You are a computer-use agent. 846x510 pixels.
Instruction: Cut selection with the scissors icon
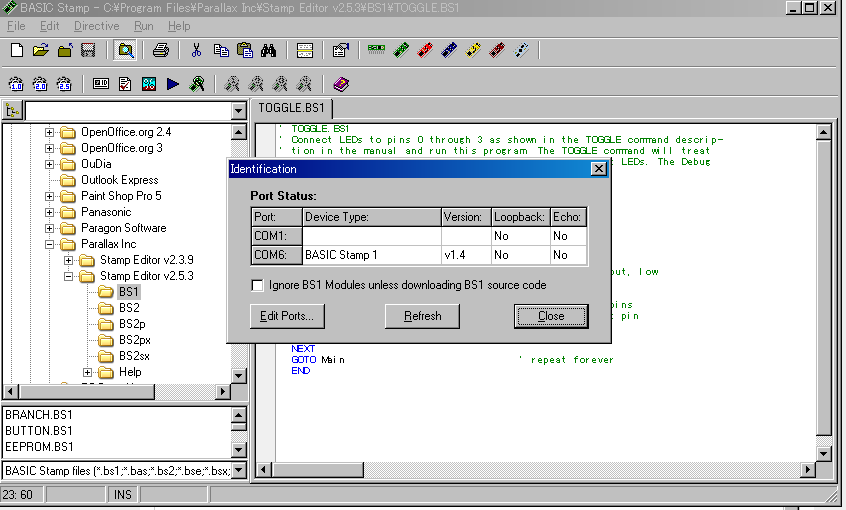196,51
